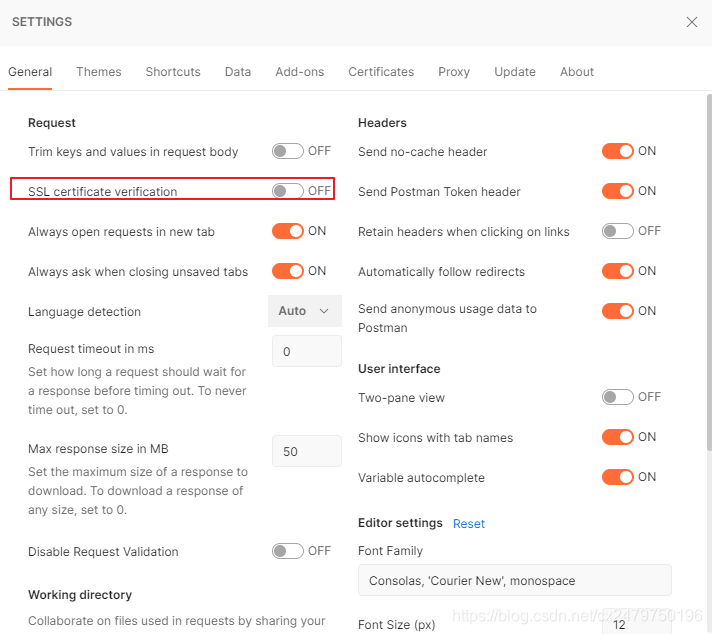Toggle Send Postman Token header
The image size is (712, 634).
[618, 191]
